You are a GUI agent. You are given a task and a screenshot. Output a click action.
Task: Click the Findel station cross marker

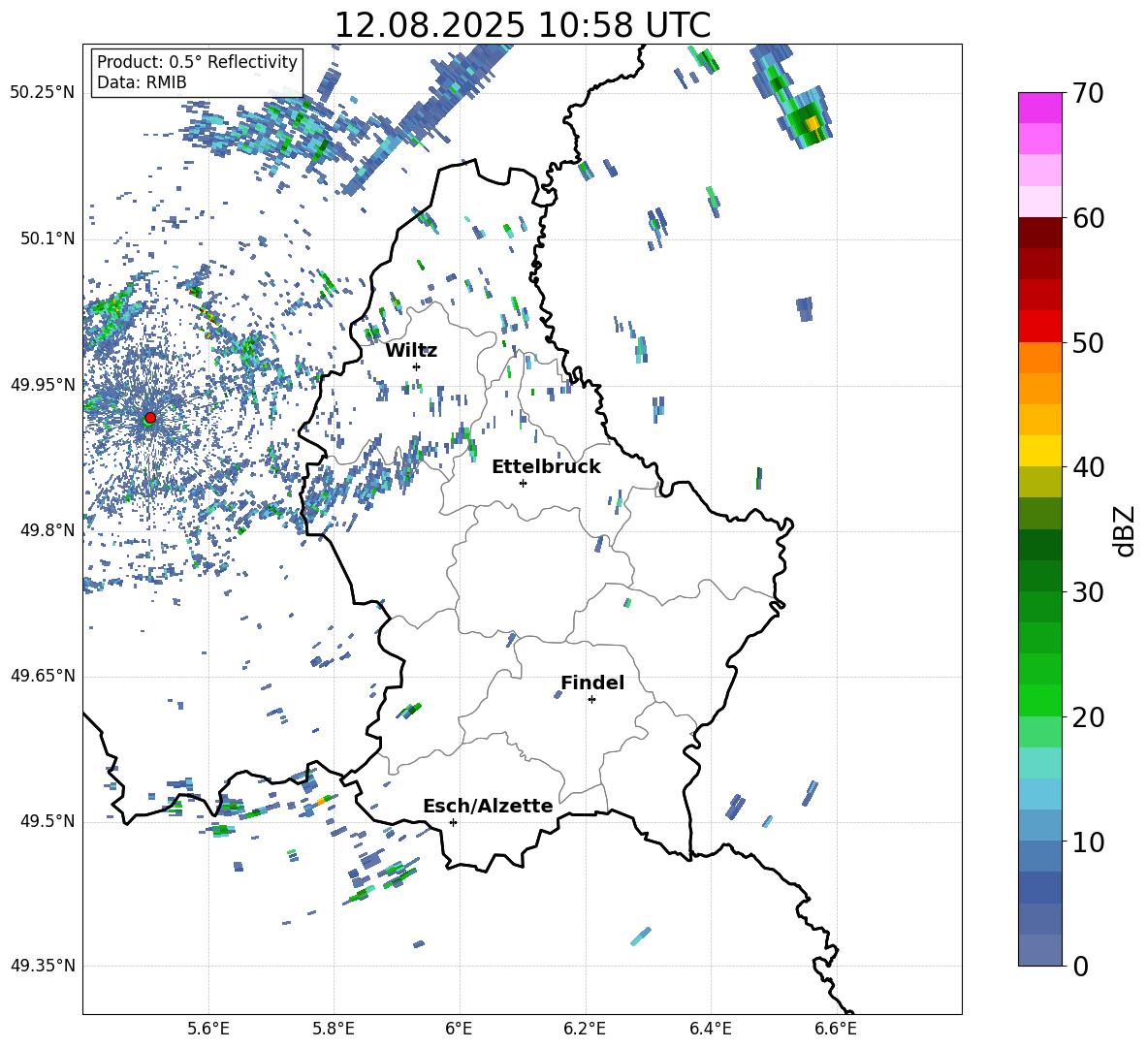[x=591, y=700]
